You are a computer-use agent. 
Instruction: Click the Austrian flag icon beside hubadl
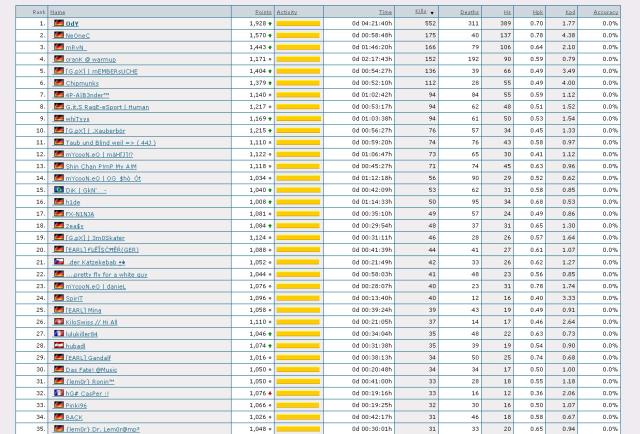59,346
